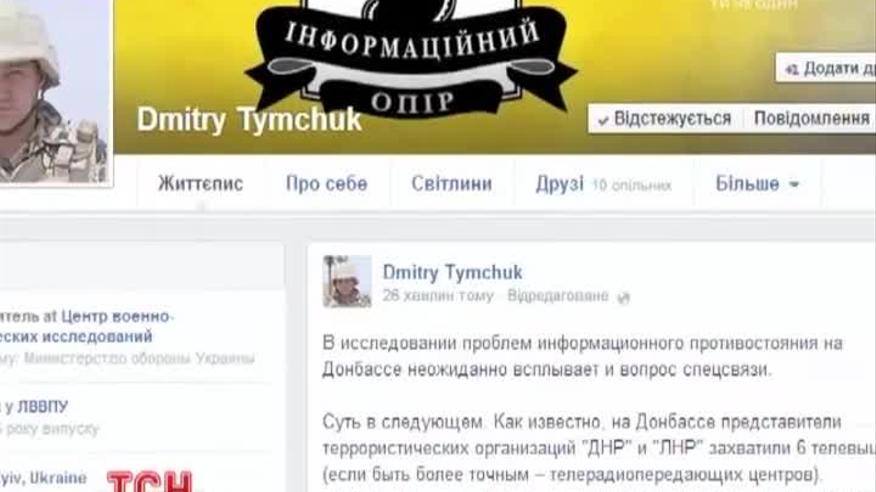Screen dimensions: 876x492
Task: Click the ТСН logo watermark
Action: [150, 481]
